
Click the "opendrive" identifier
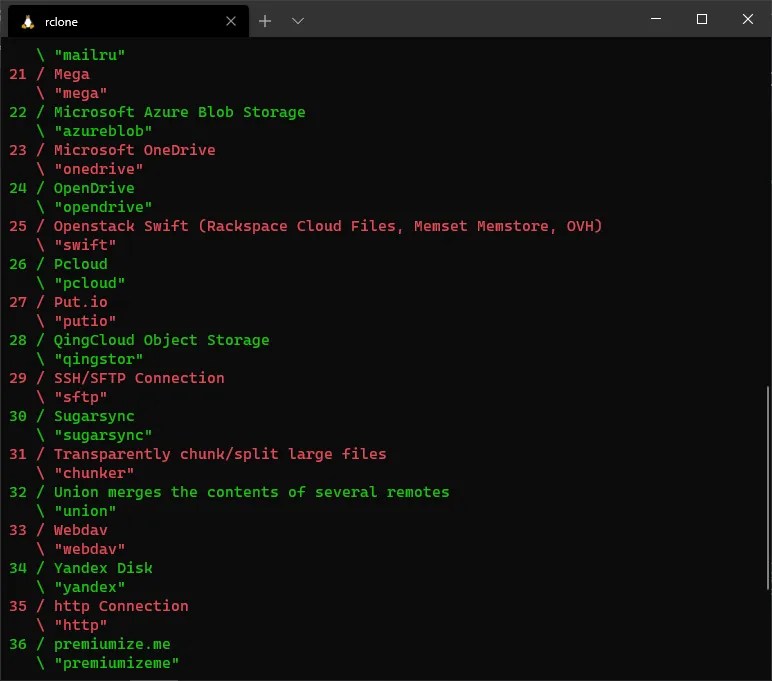(x=103, y=207)
